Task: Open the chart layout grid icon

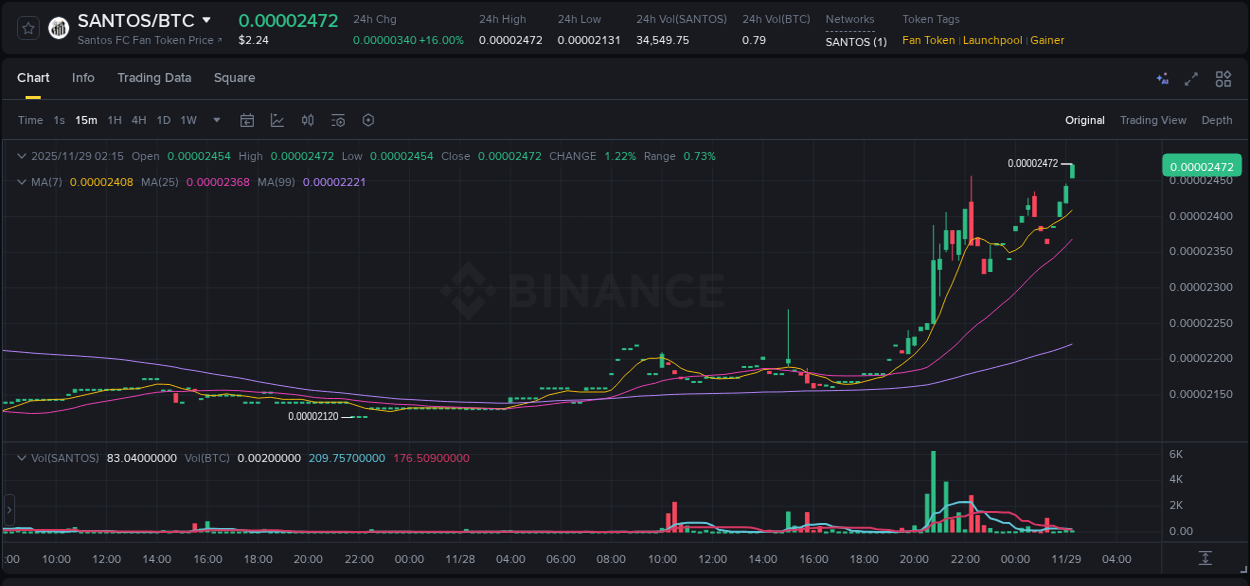Action: [1223, 79]
